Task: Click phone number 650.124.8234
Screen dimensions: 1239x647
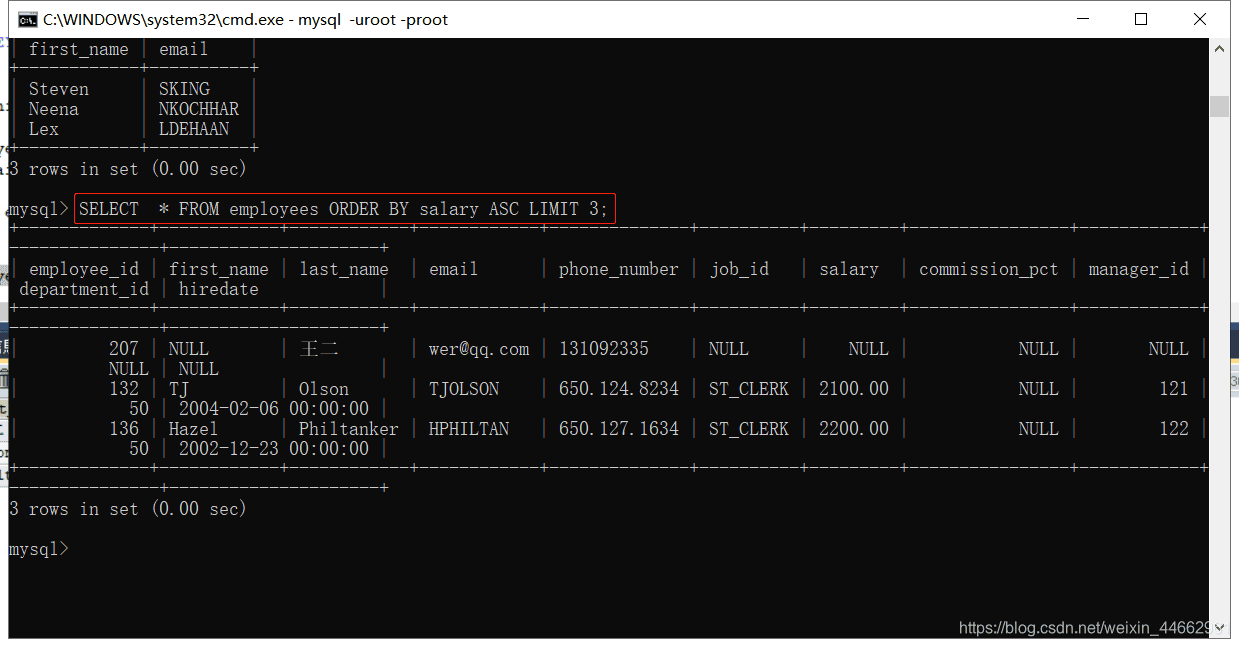Action: click(618, 389)
